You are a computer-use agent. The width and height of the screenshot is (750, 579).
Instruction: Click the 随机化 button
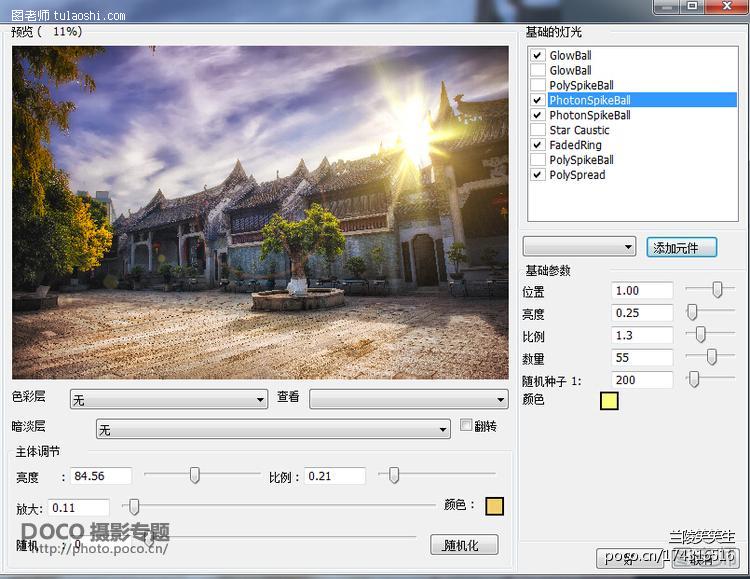coord(463,545)
